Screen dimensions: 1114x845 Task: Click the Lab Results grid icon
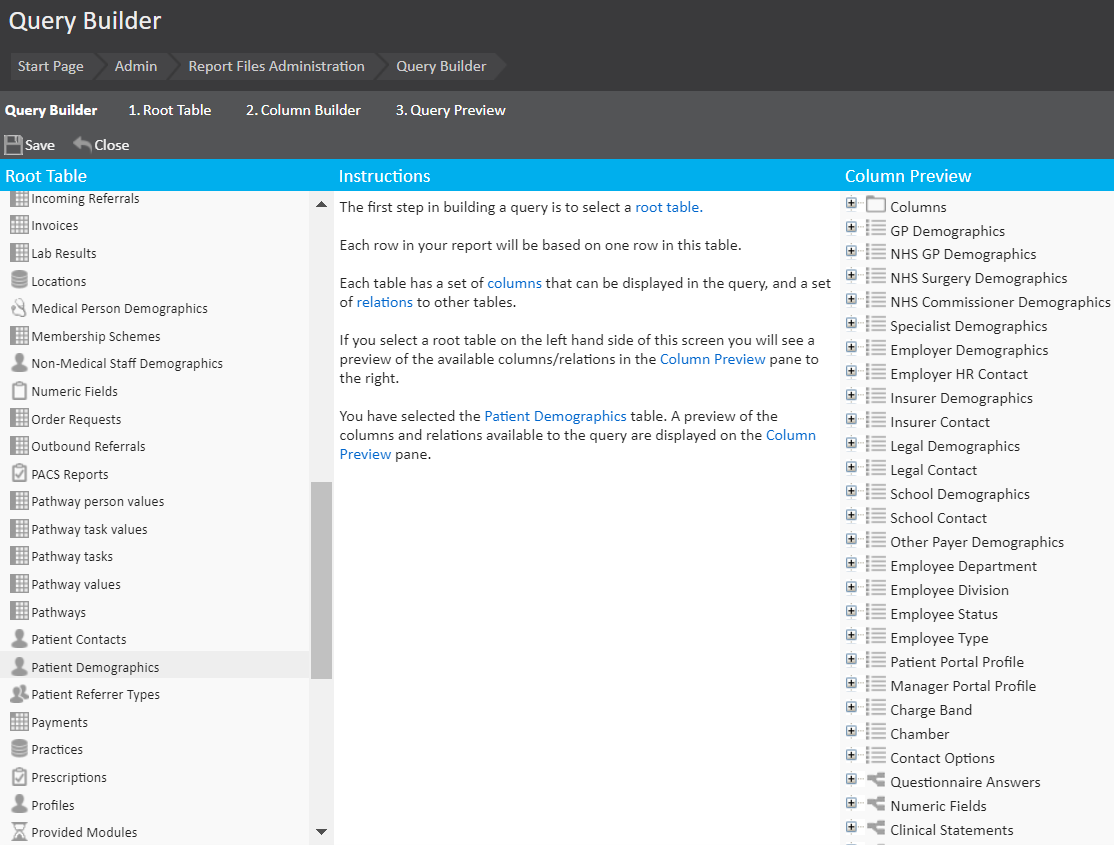(19, 253)
